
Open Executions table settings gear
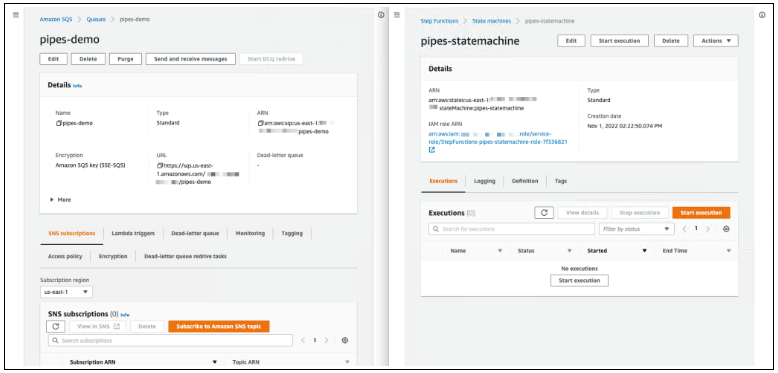click(x=726, y=229)
